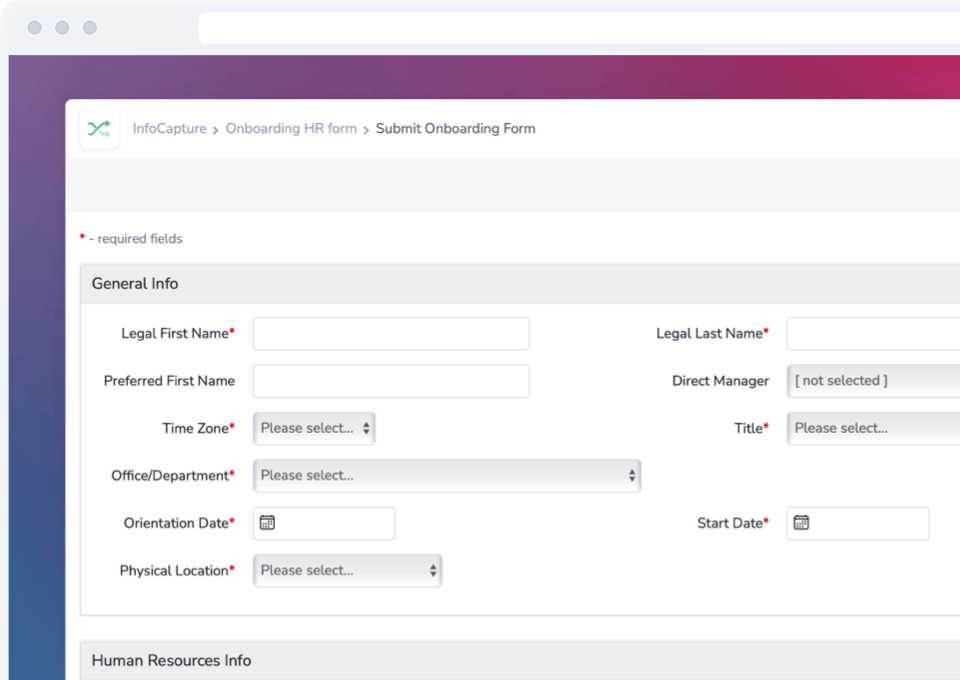Image resolution: width=960 pixels, height=680 pixels.
Task: Click the InfoCapture shuffle logo icon
Action: click(x=98, y=129)
